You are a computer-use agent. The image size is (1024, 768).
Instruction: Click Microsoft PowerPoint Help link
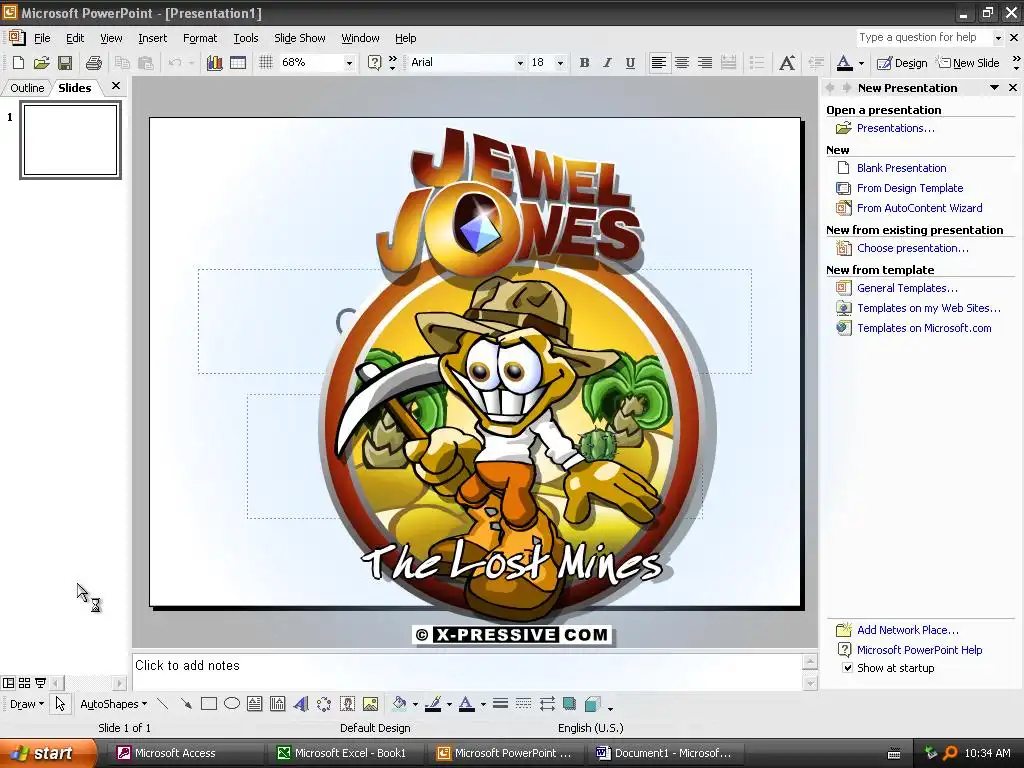tap(920, 650)
